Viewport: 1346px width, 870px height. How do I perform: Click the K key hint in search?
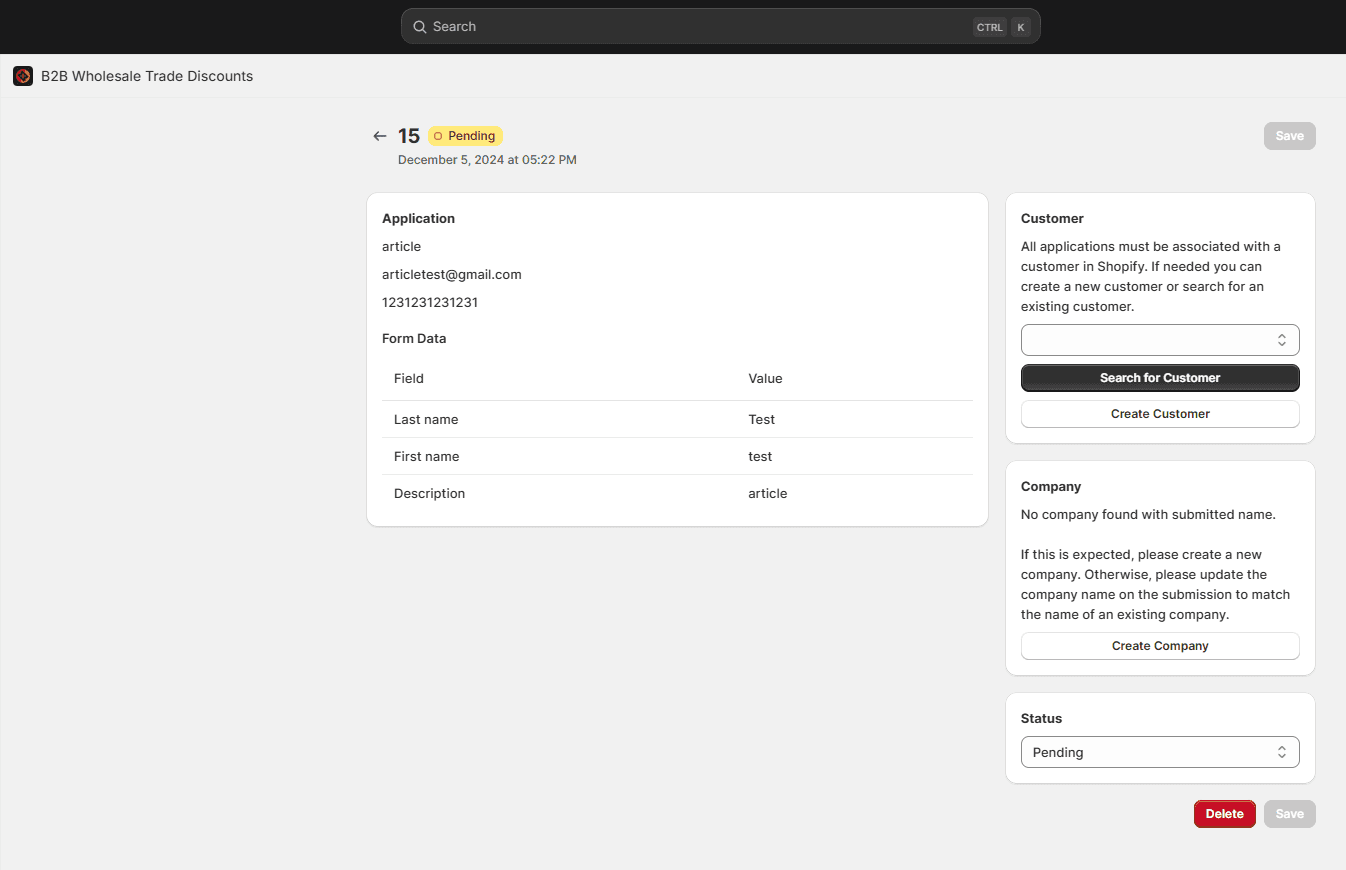pos(1021,27)
